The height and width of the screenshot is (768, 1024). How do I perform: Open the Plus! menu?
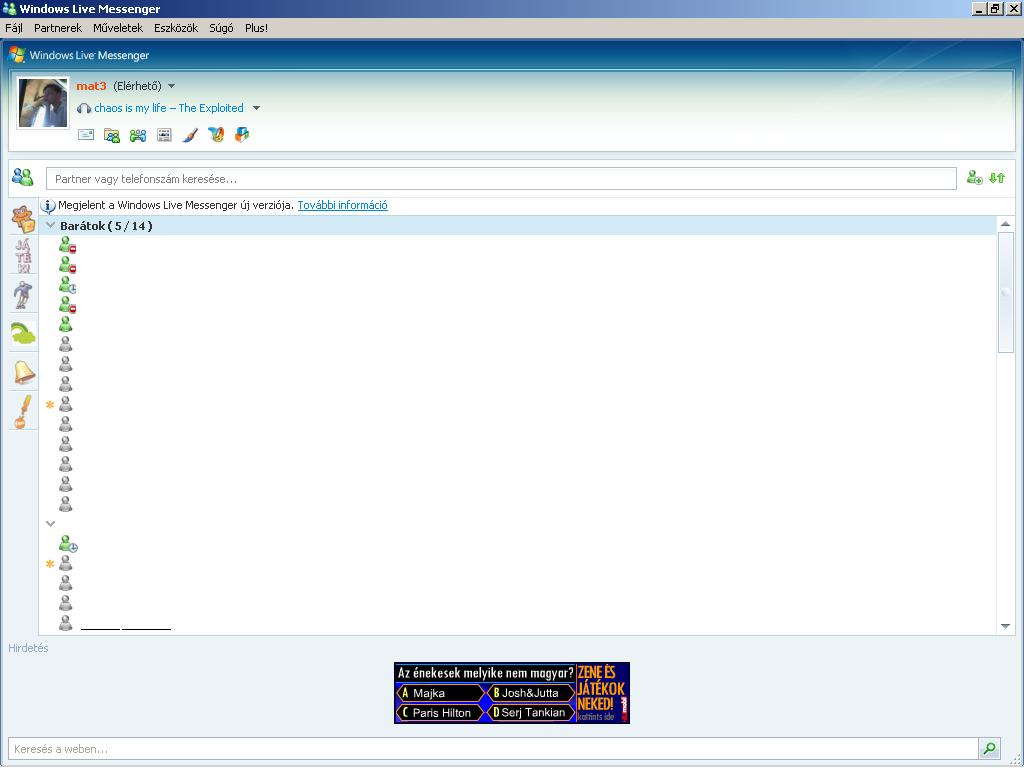pyautogui.click(x=257, y=28)
